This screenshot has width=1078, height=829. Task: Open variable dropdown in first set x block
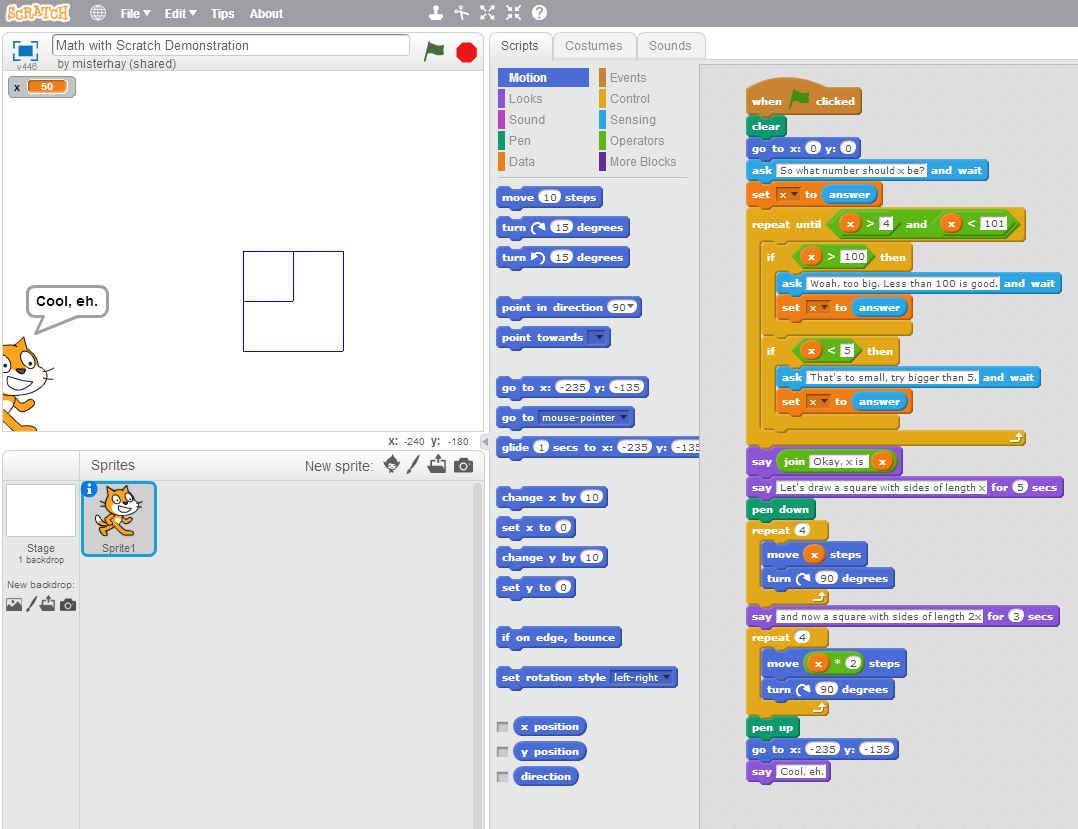point(795,195)
